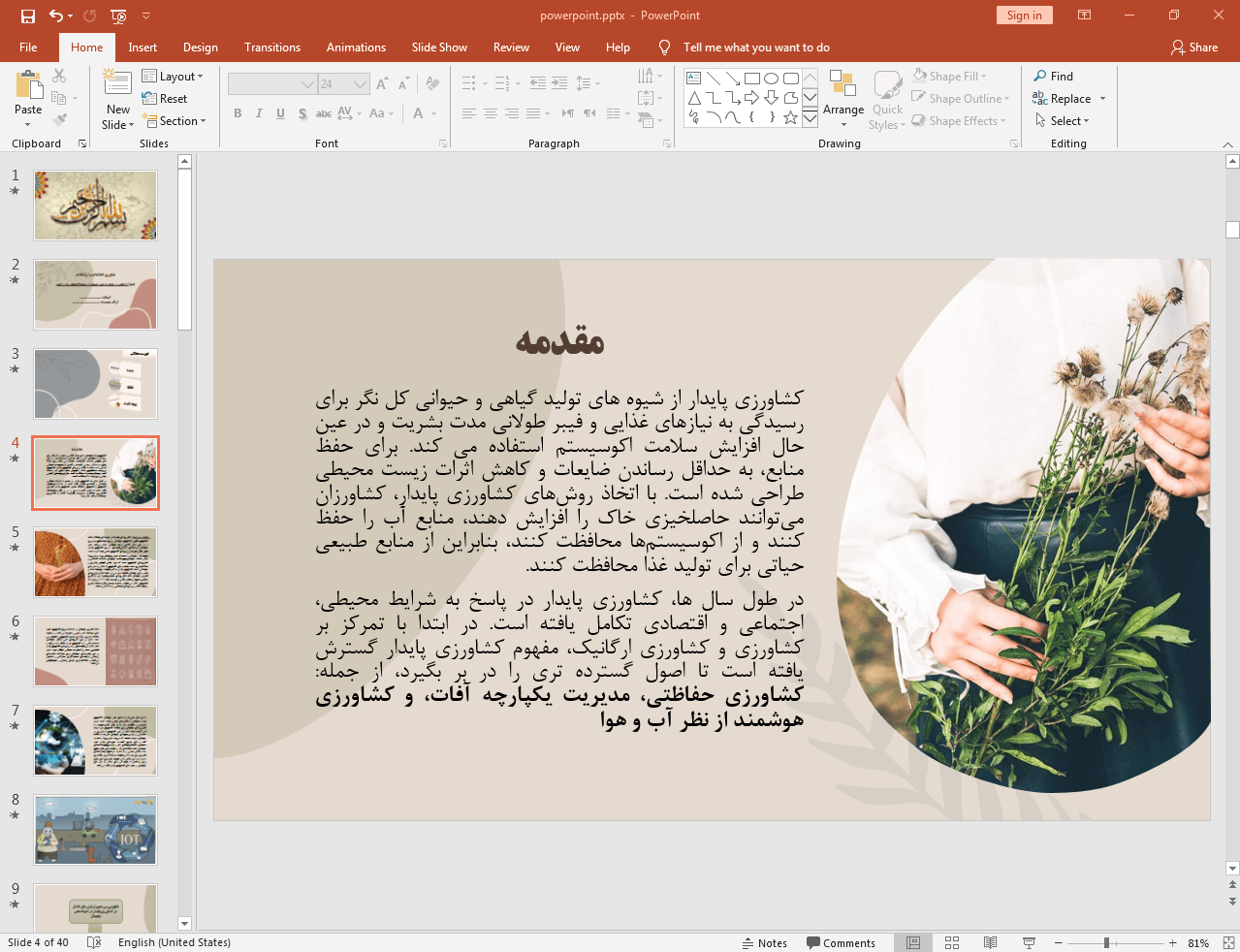Open the Section dropdown menu
The image size is (1240, 952).
coord(175,121)
